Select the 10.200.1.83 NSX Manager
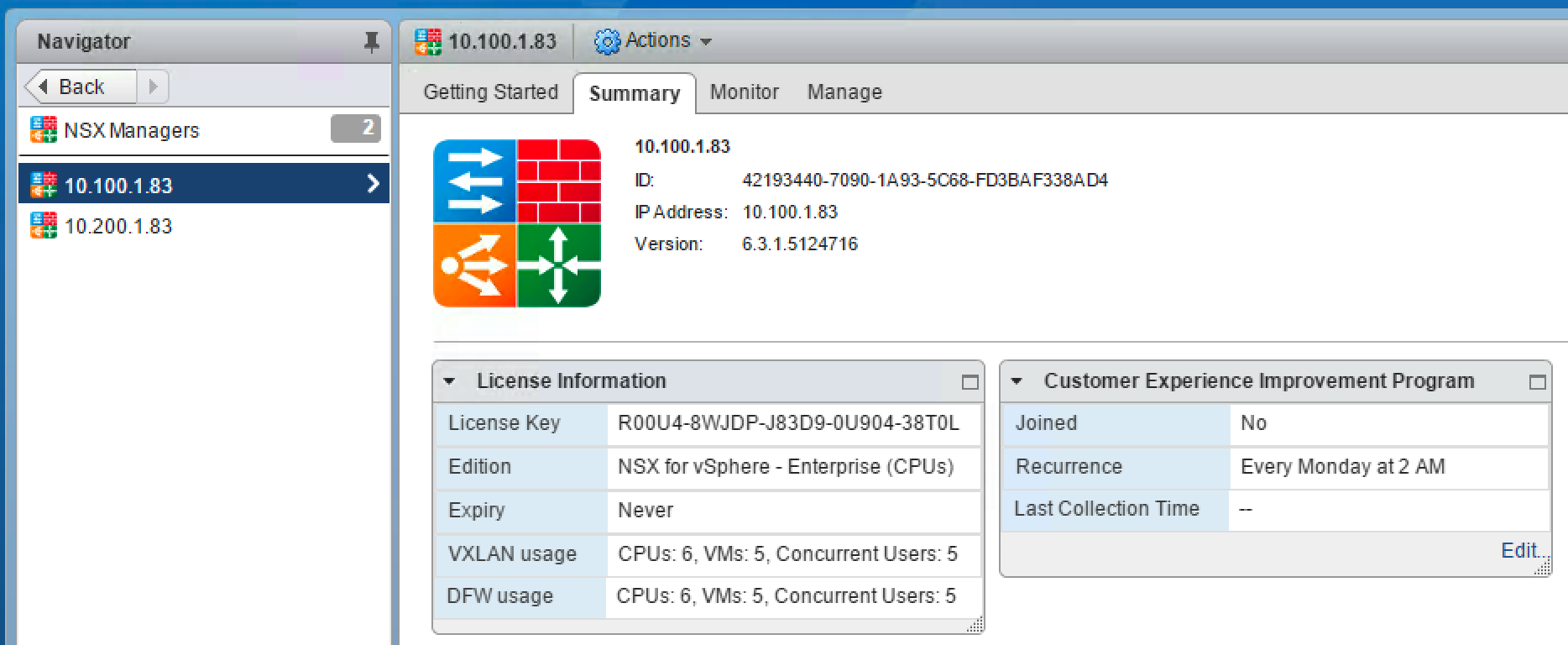Viewport: 1568px width, 645px height. click(x=118, y=226)
